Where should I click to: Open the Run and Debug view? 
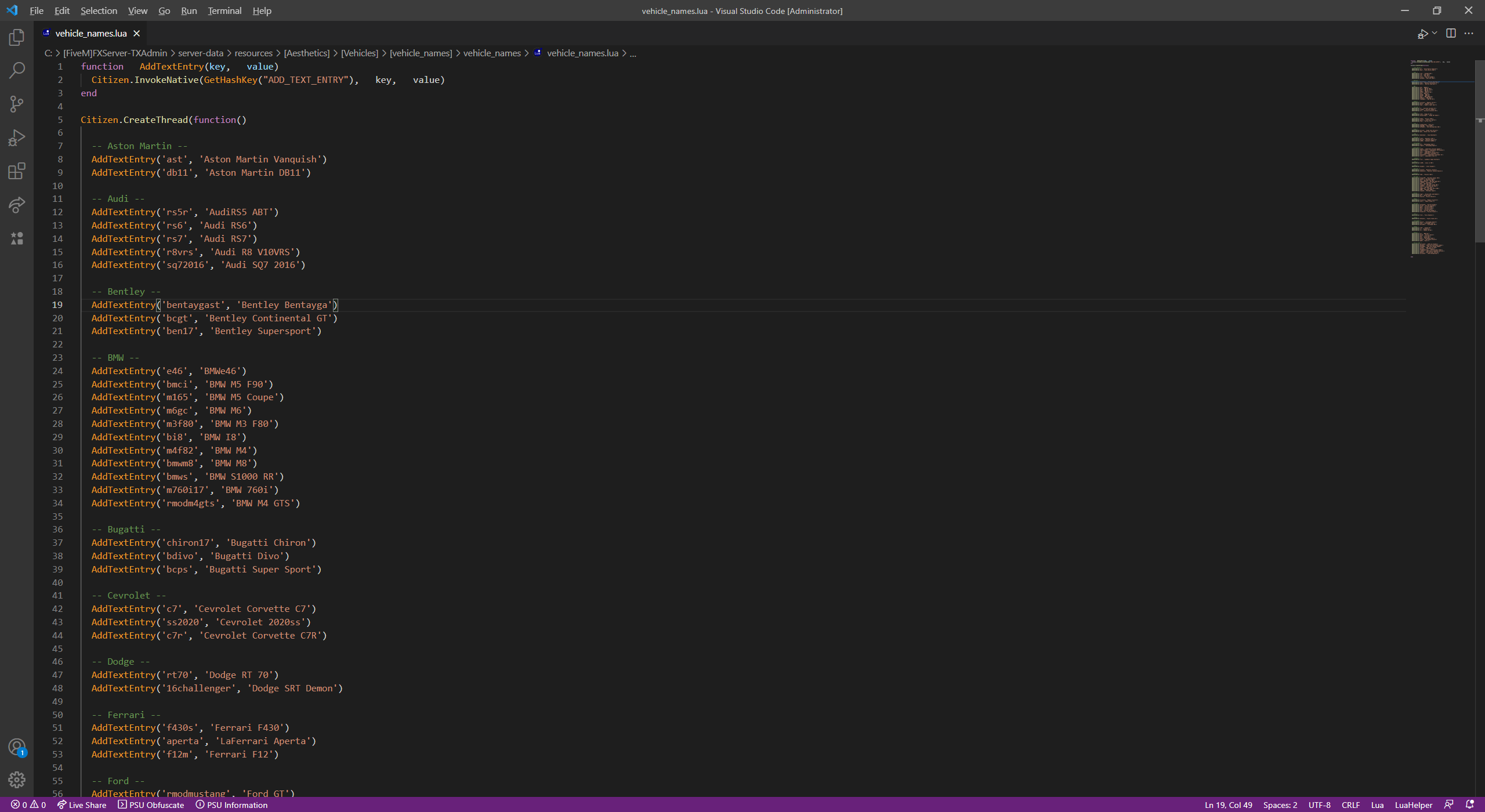(17, 138)
